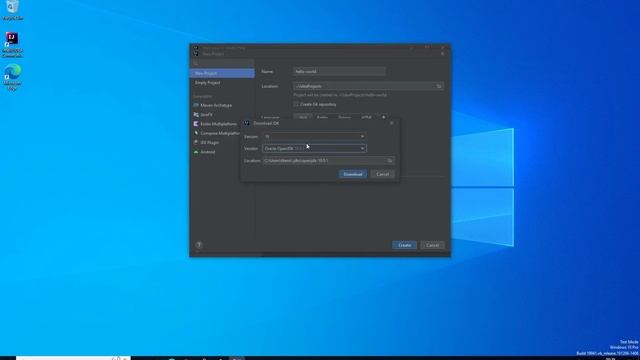
Task: Enable Create Git repository checkbox
Action: (x=296, y=104)
